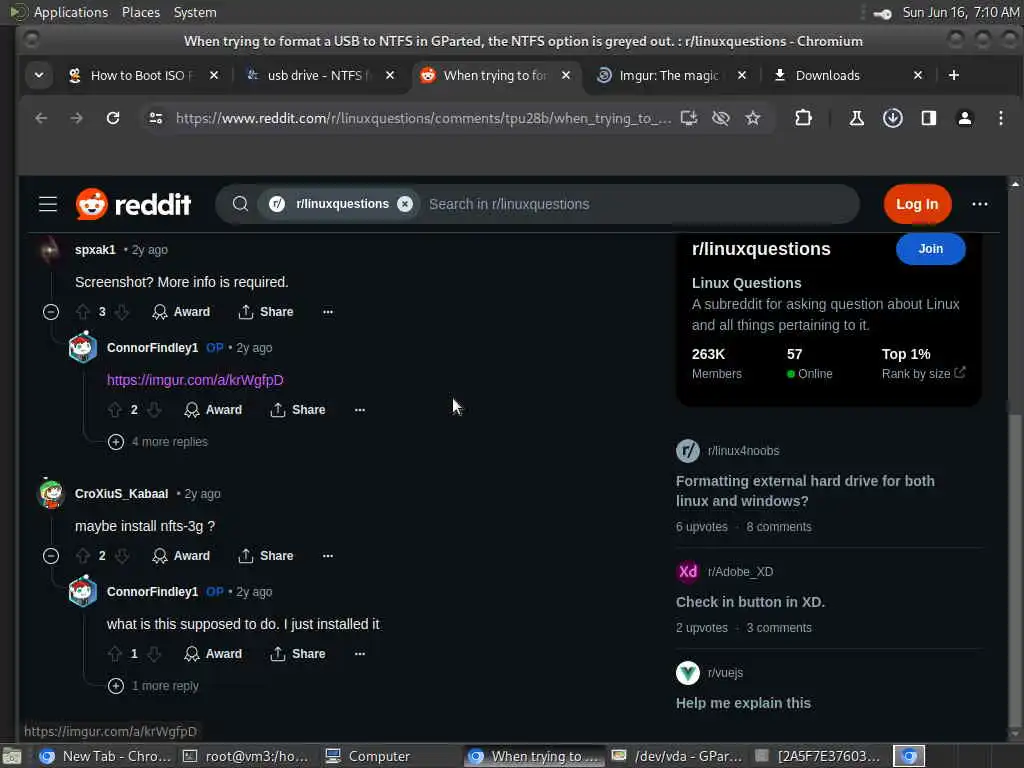Open the Places menu
The image size is (1024, 768).
point(140,12)
